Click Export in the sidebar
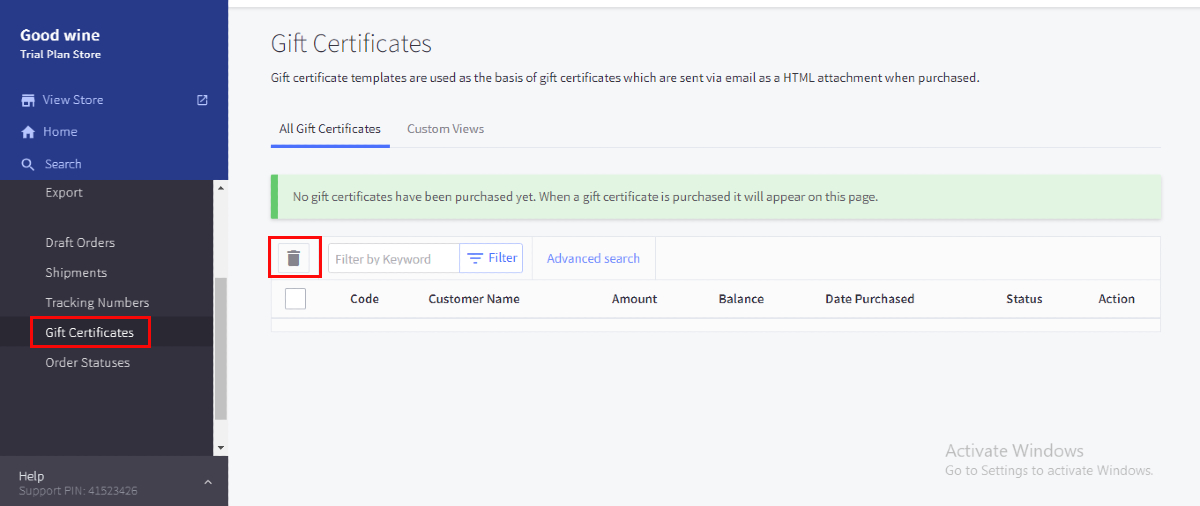Screen dimensions: 1200x506 click(64, 192)
